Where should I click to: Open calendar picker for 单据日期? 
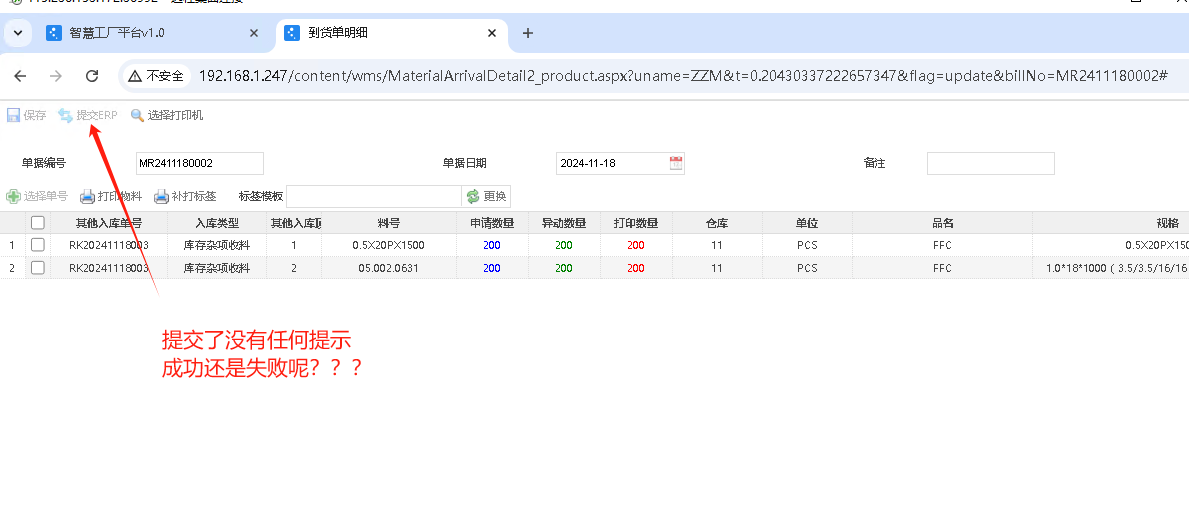(x=676, y=163)
